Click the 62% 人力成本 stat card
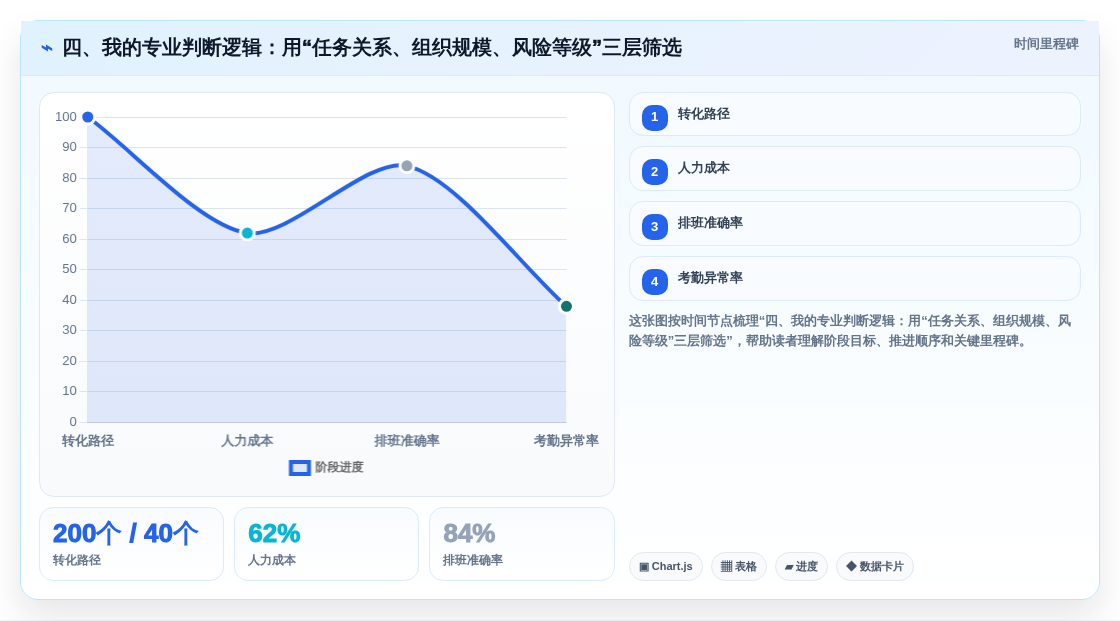Image resolution: width=1120 pixels, height=621 pixels. (326, 544)
